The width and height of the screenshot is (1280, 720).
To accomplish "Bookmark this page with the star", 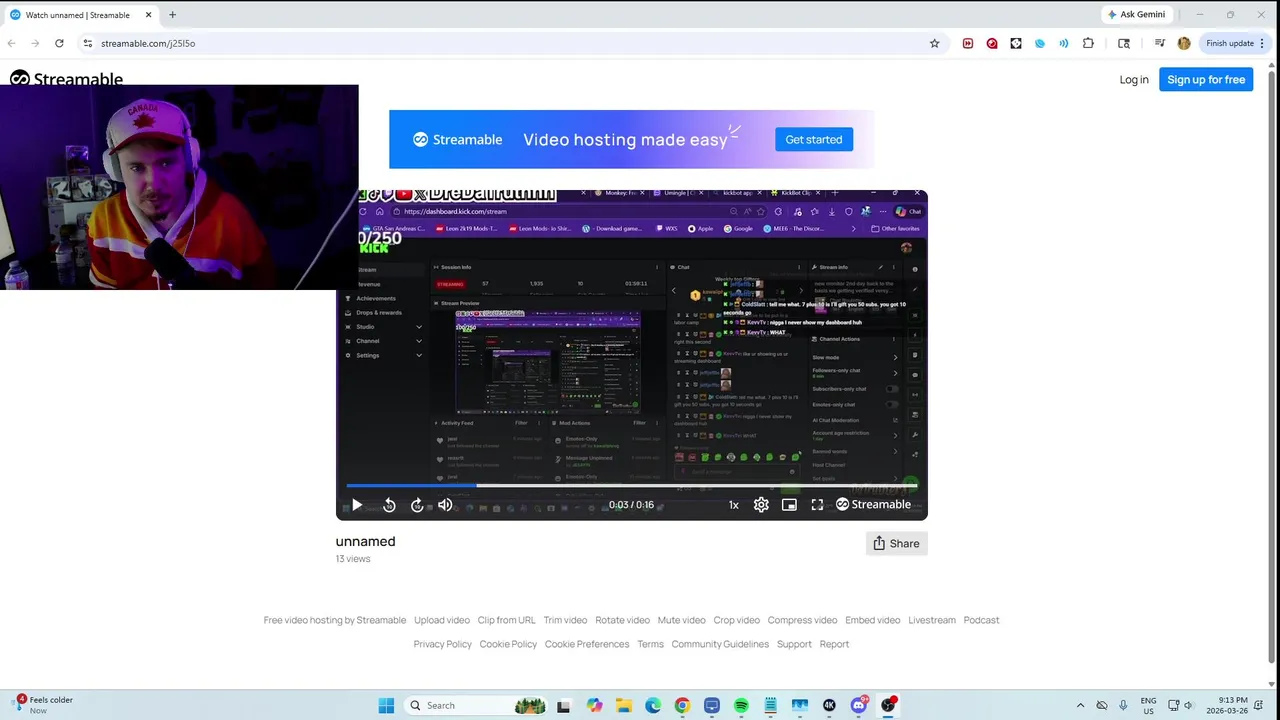I will pyautogui.click(x=935, y=43).
